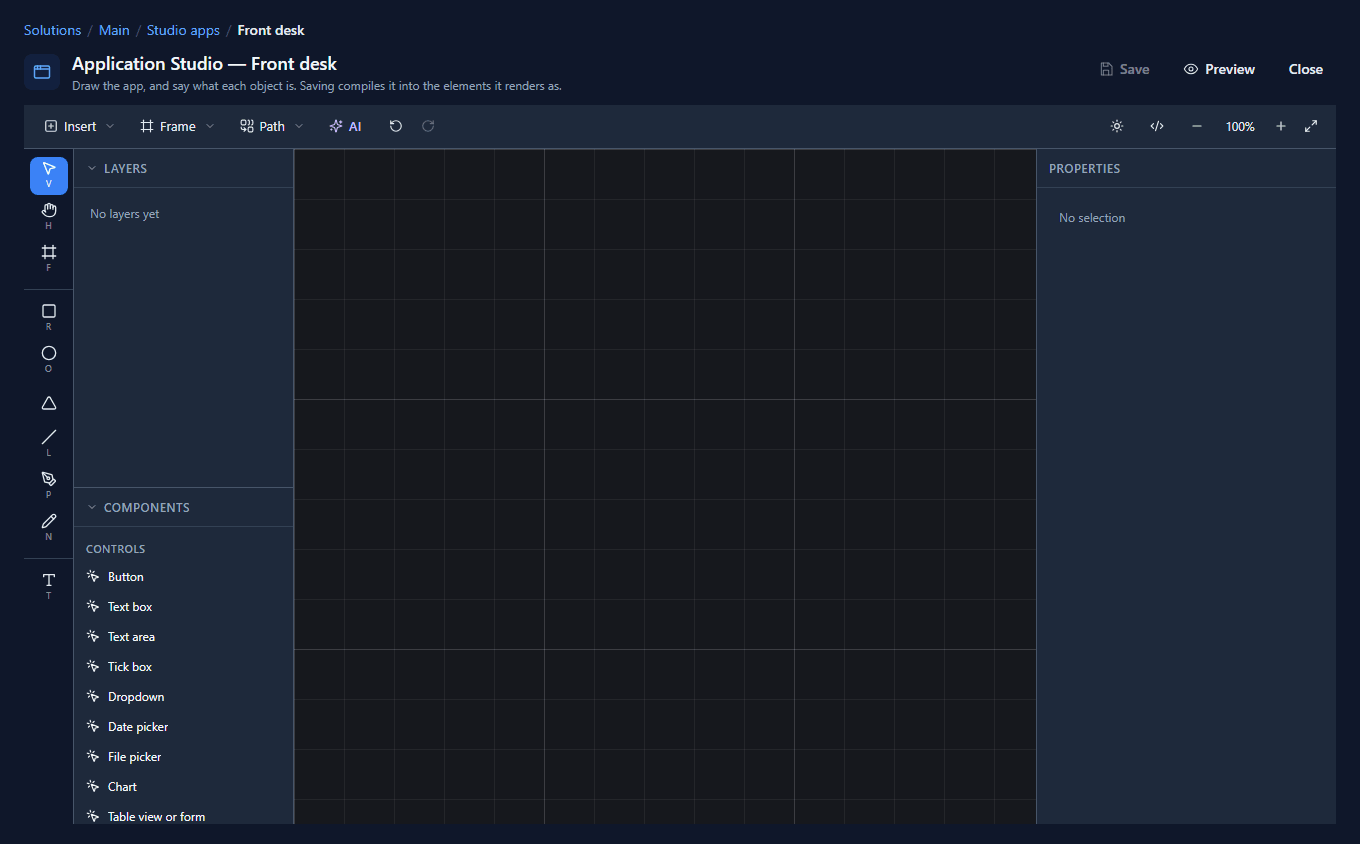Screen dimensions: 1360x844
Task: Expand canvas to fullscreen
Action: [1311, 126]
